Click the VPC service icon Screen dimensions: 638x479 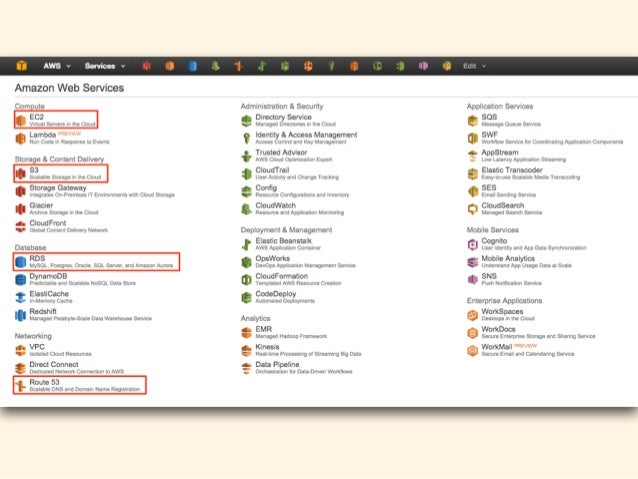[21, 350]
